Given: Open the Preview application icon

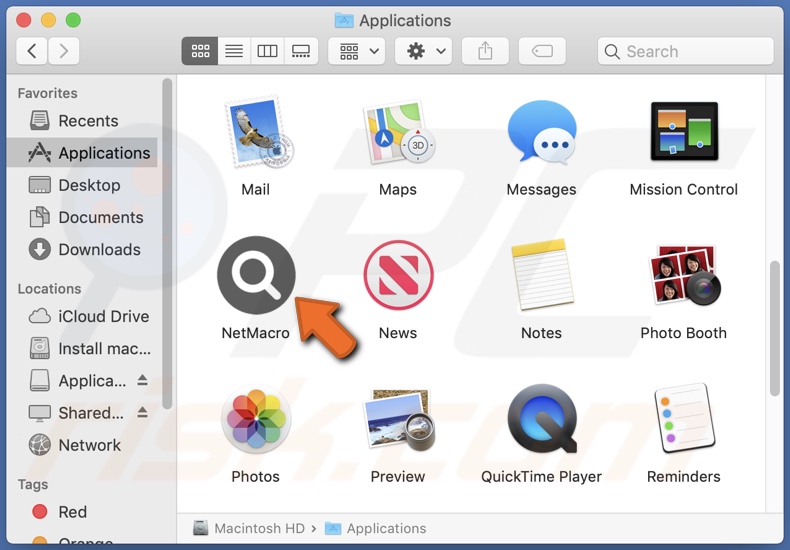Looking at the screenshot, I should coord(398,419).
